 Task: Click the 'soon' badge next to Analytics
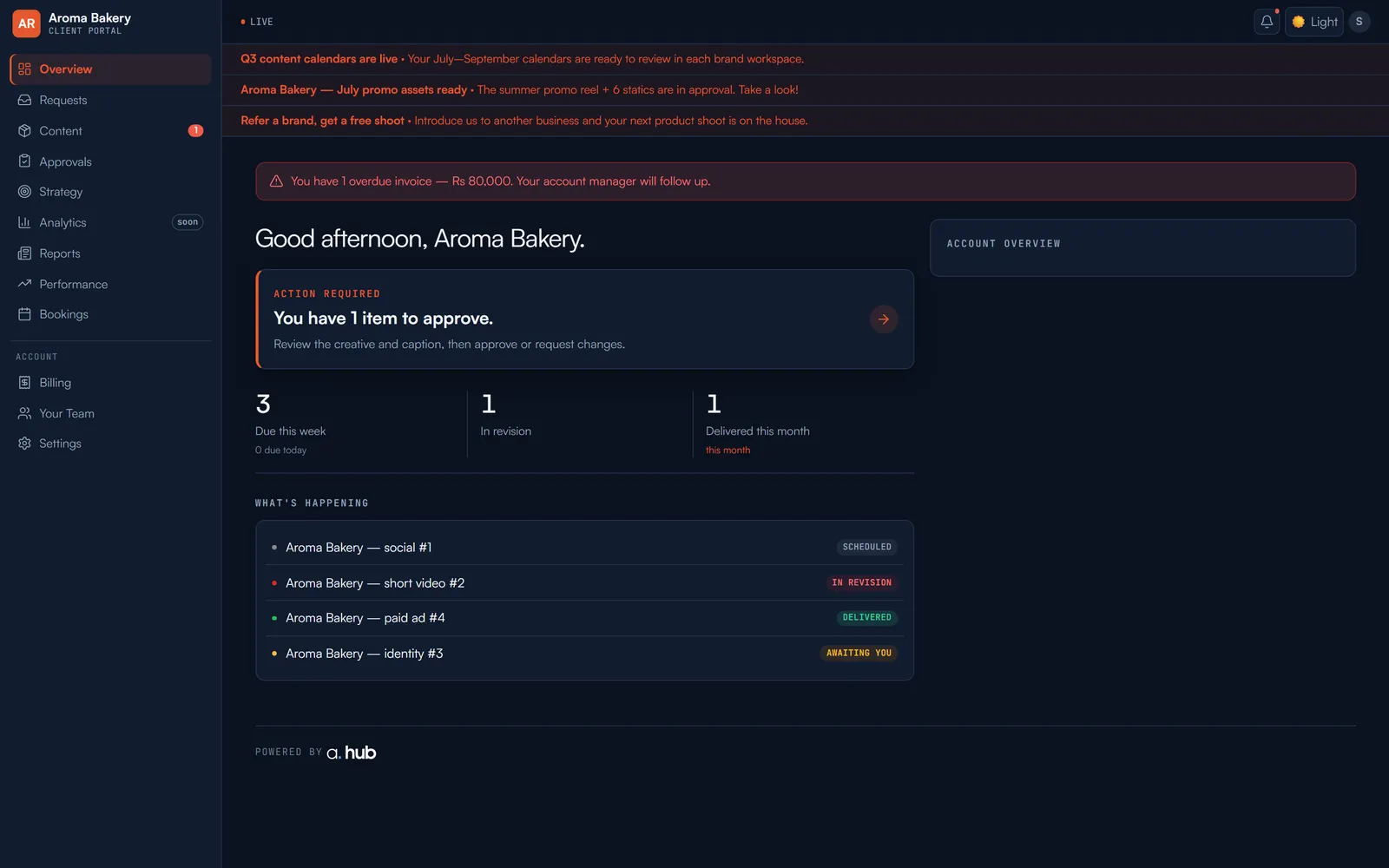point(188,222)
